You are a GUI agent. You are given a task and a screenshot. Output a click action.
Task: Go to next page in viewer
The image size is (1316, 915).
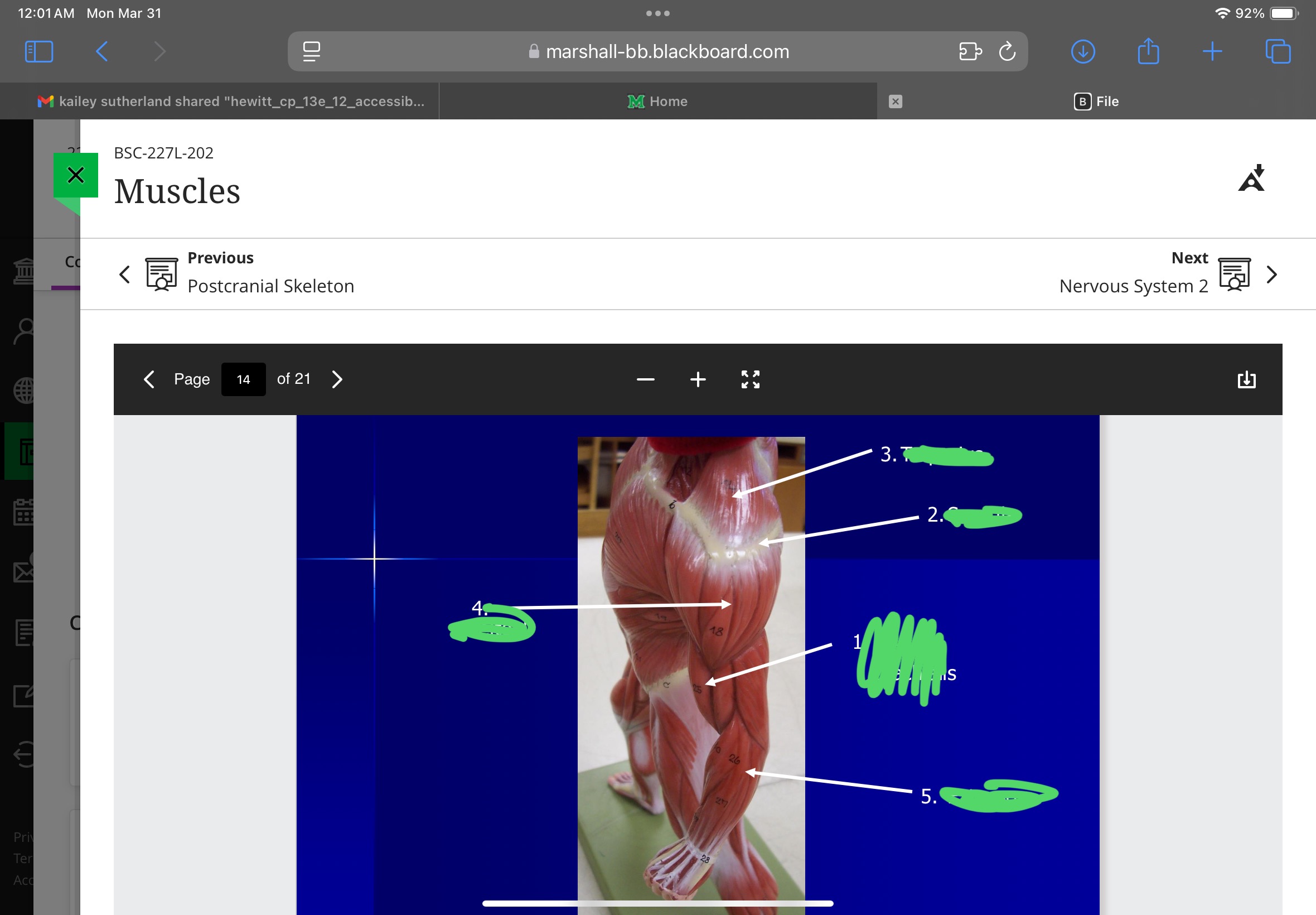(337, 379)
